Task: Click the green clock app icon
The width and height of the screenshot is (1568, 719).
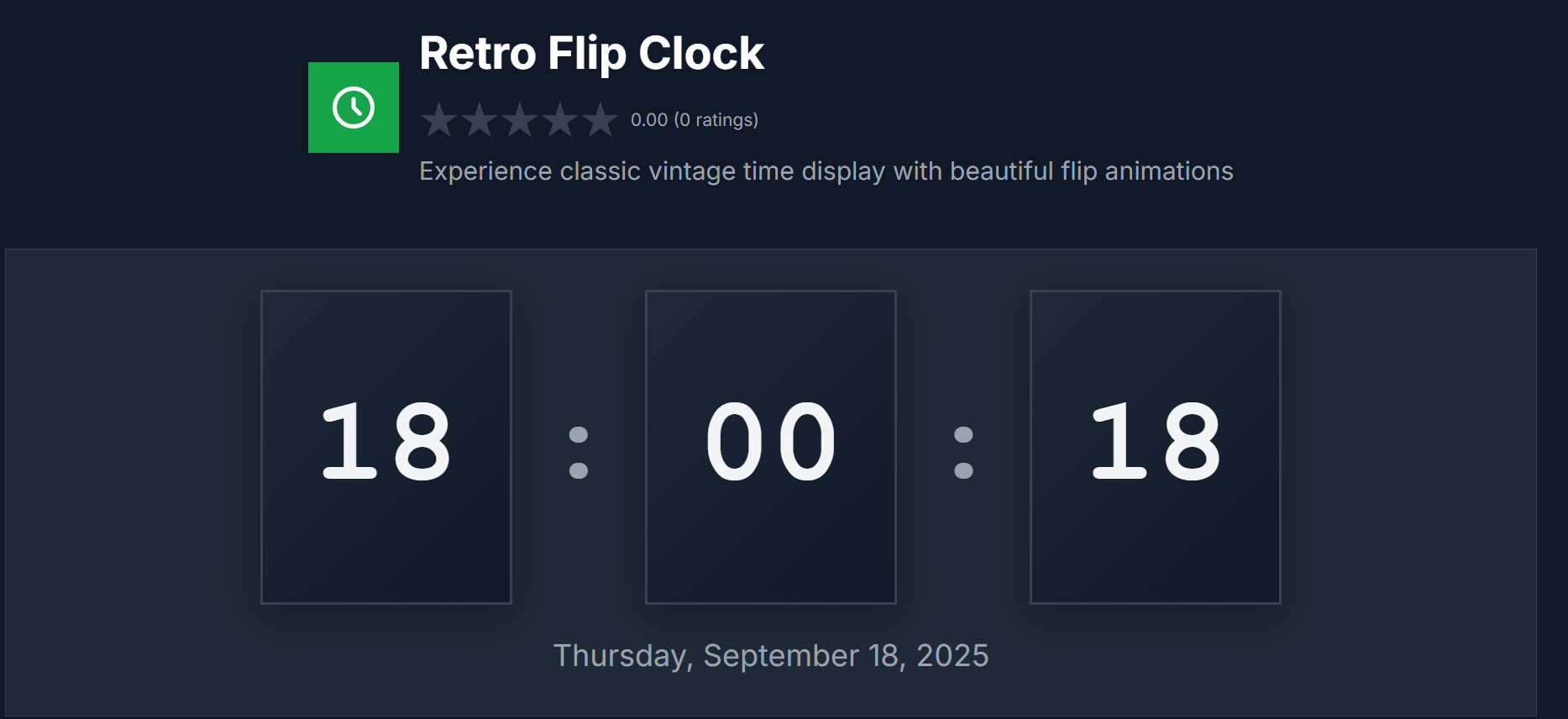Action: (354, 108)
